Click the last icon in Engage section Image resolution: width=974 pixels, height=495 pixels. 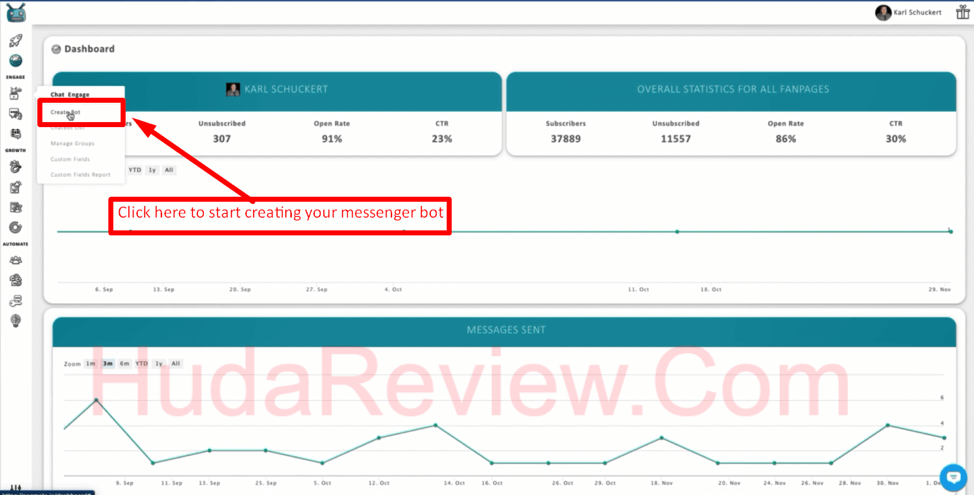[16, 134]
